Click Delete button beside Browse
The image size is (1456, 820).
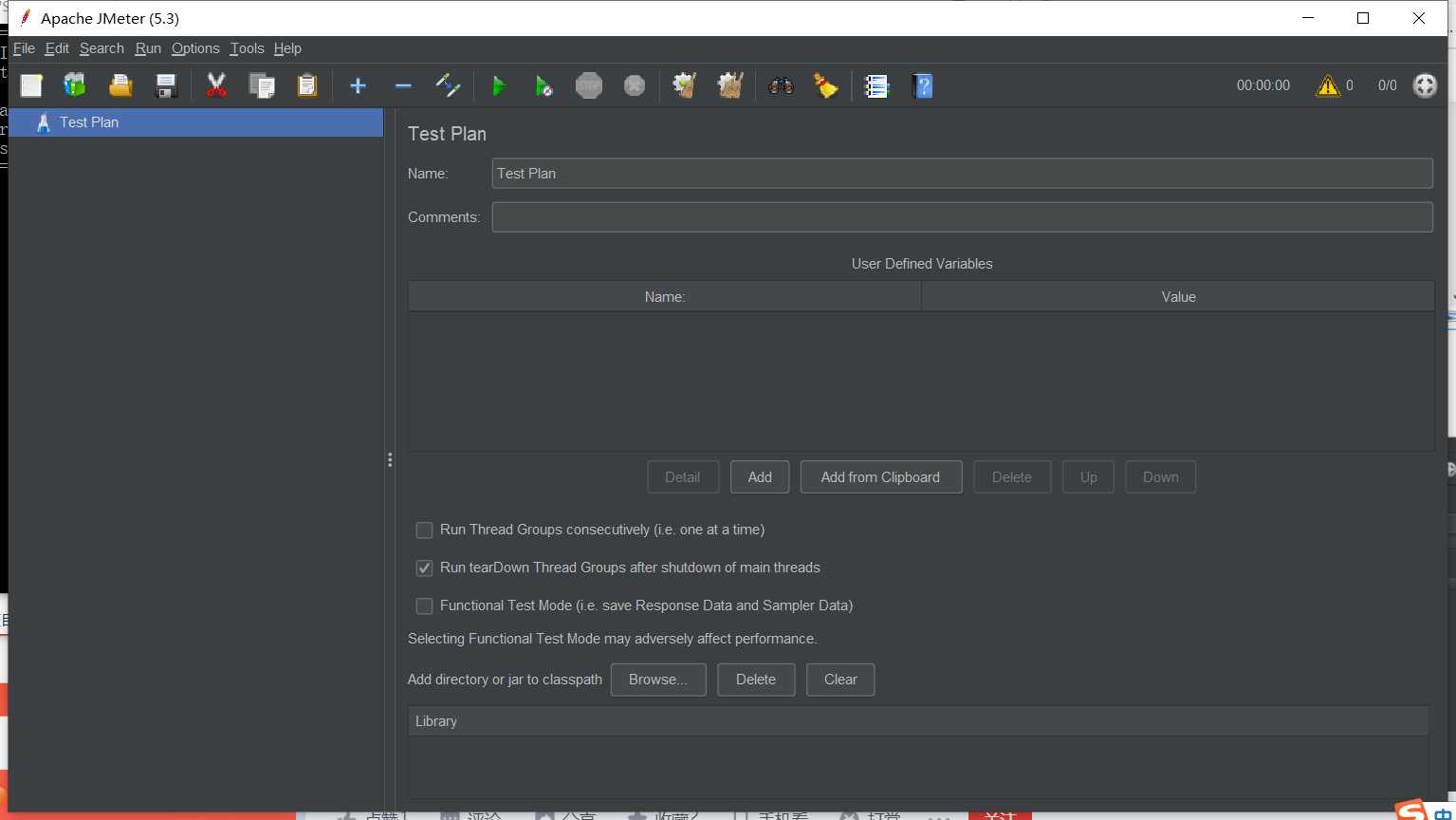click(x=756, y=680)
